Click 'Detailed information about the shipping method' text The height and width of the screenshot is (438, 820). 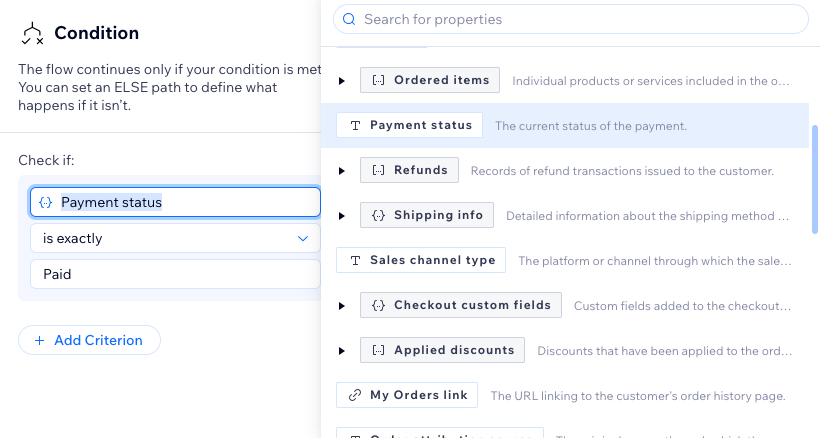(x=647, y=216)
